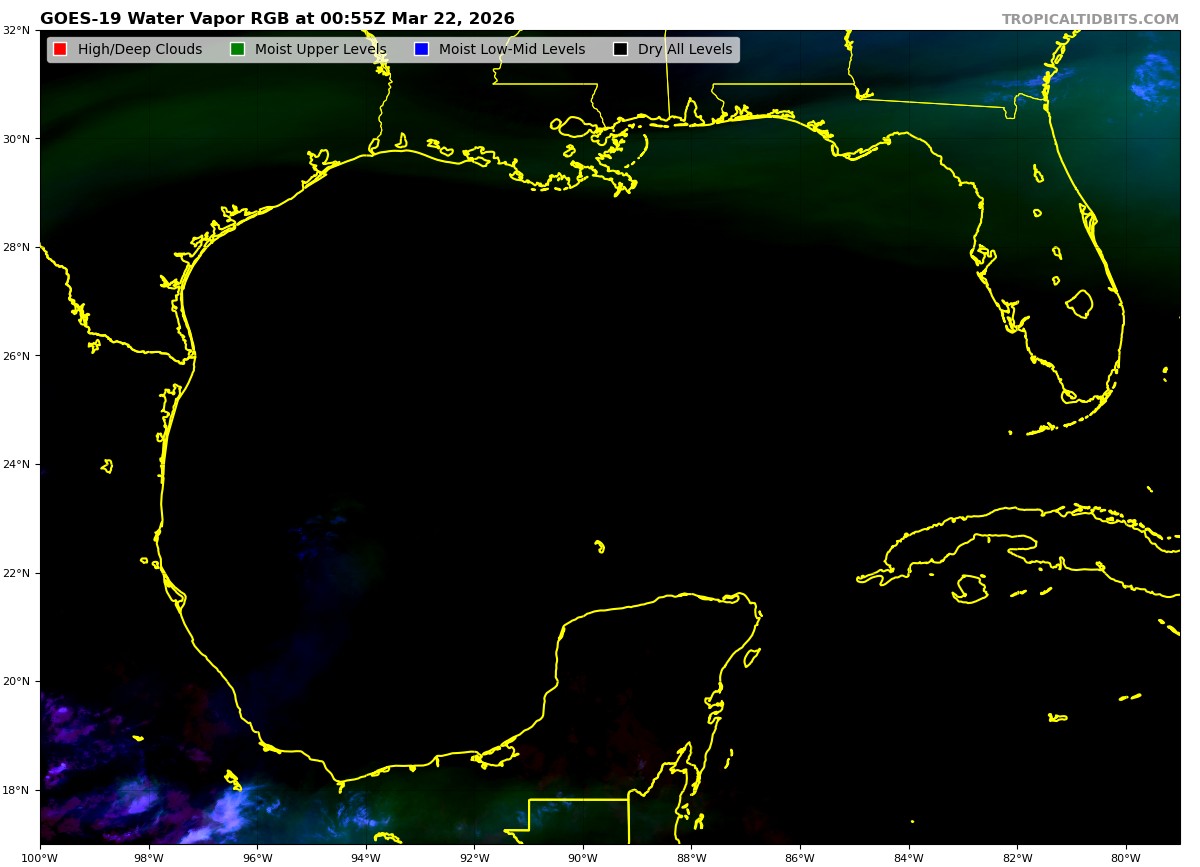The width and height of the screenshot is (1200, 867).
Task: Select the "High/Deep Clouds" legend label
Action: point(140,49)
